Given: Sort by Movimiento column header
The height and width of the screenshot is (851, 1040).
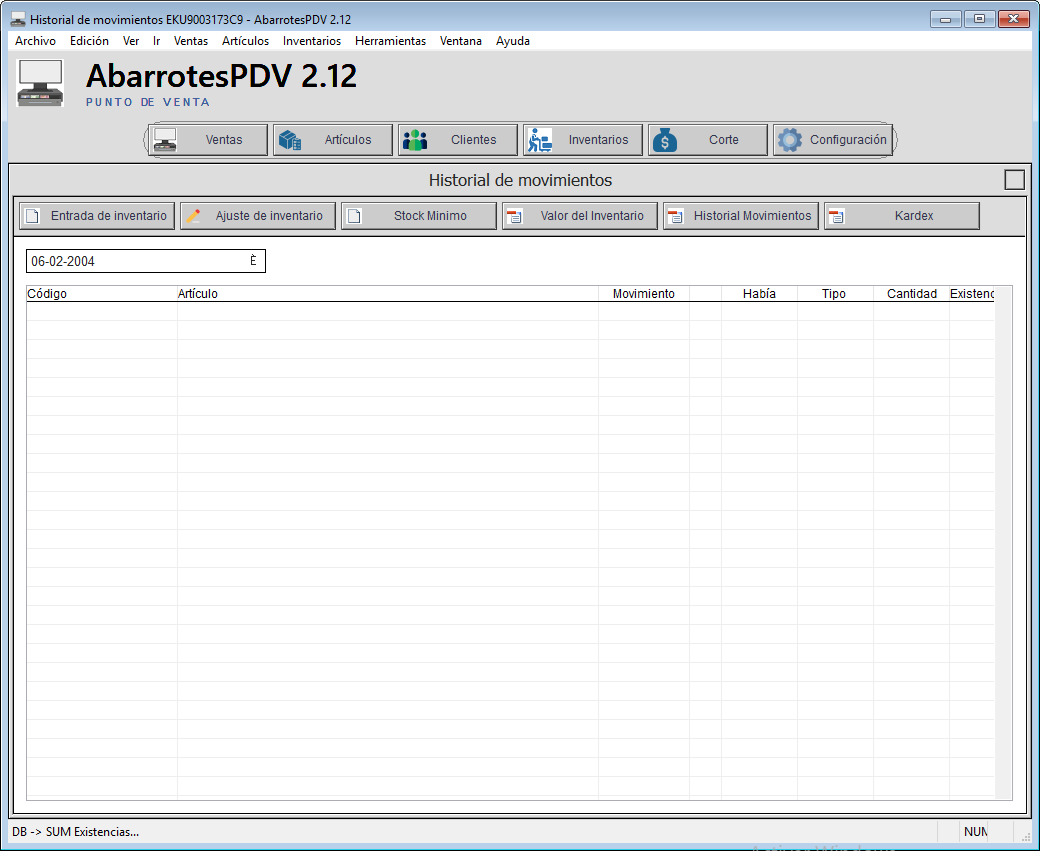Looking at the screenshot, I should 644,294.
